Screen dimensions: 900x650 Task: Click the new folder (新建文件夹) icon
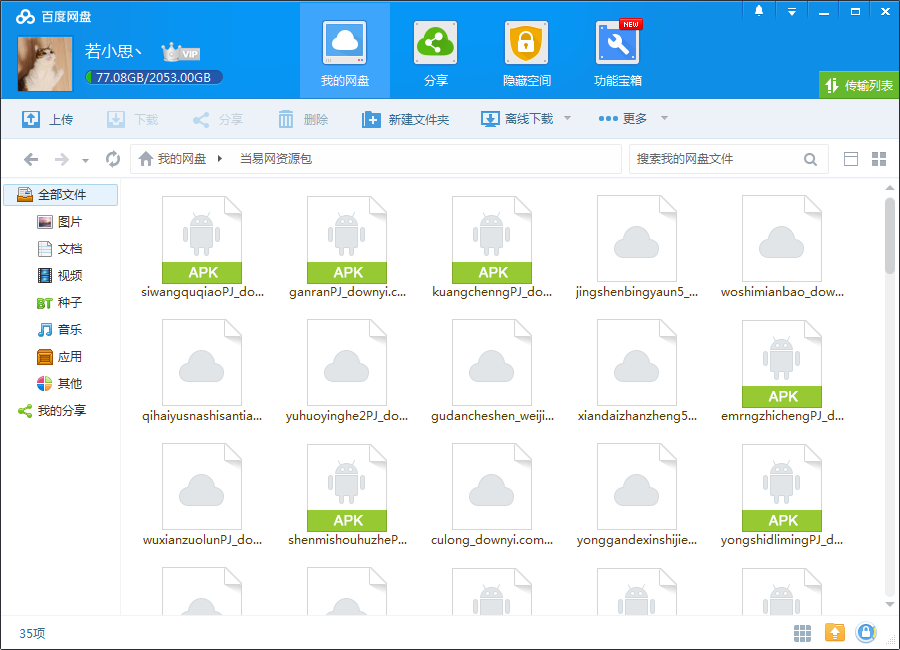(371, 119)
